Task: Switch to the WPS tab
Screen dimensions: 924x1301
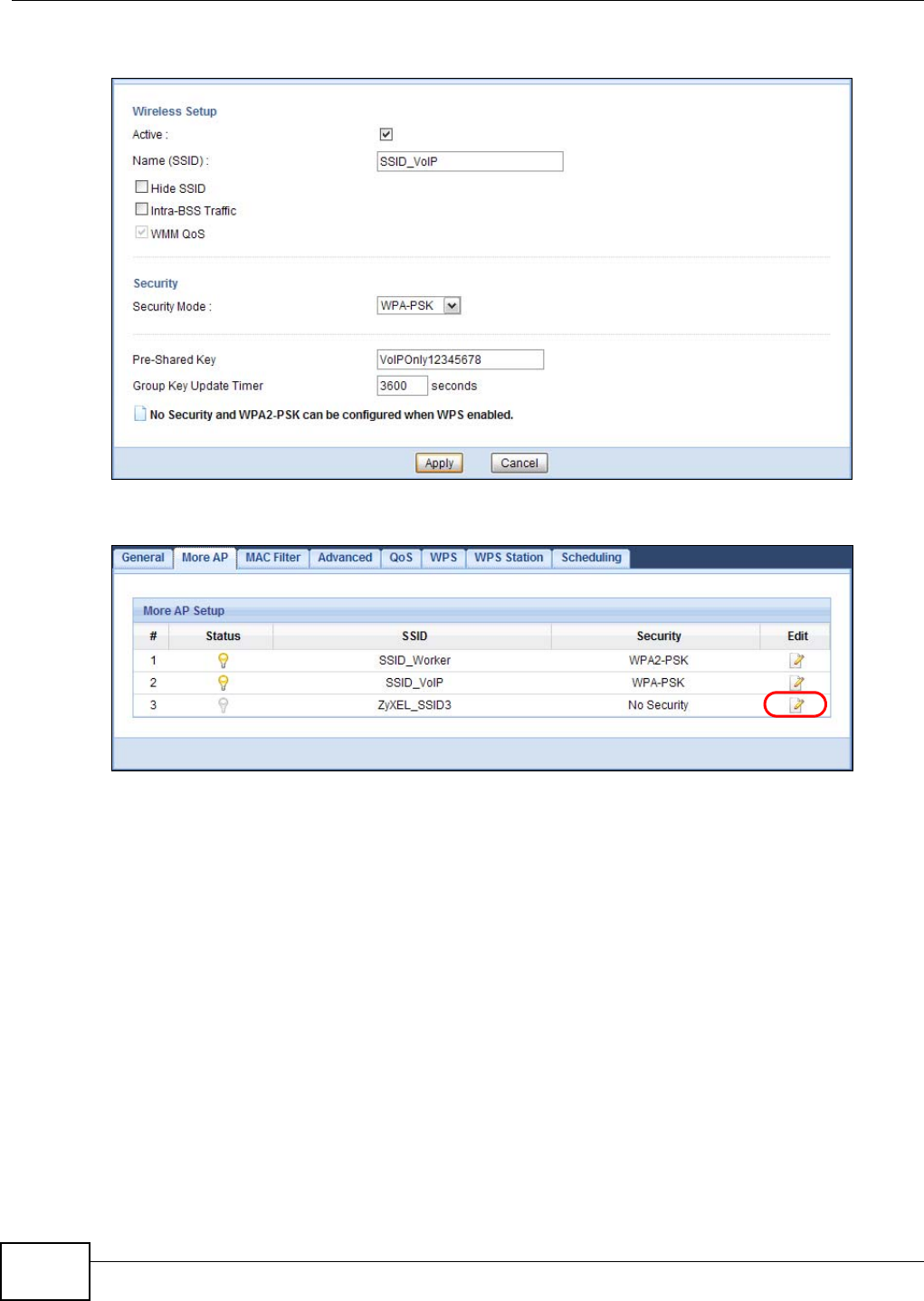Action: (443, 558)
